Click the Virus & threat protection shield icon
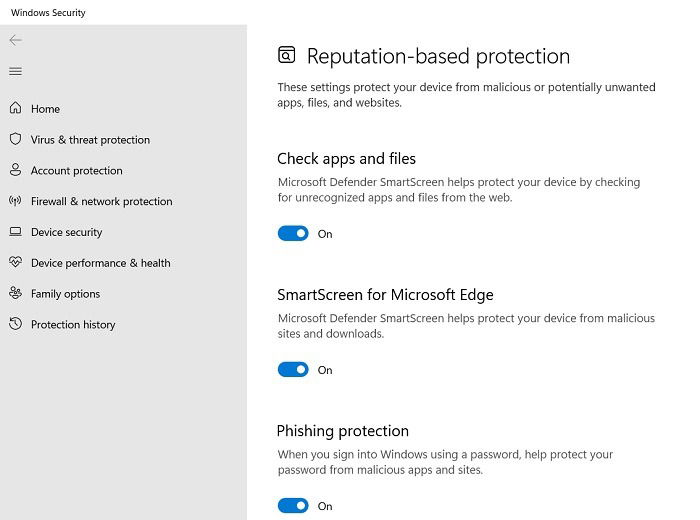Viewport: 700px width, 520px height. (15, 139)
